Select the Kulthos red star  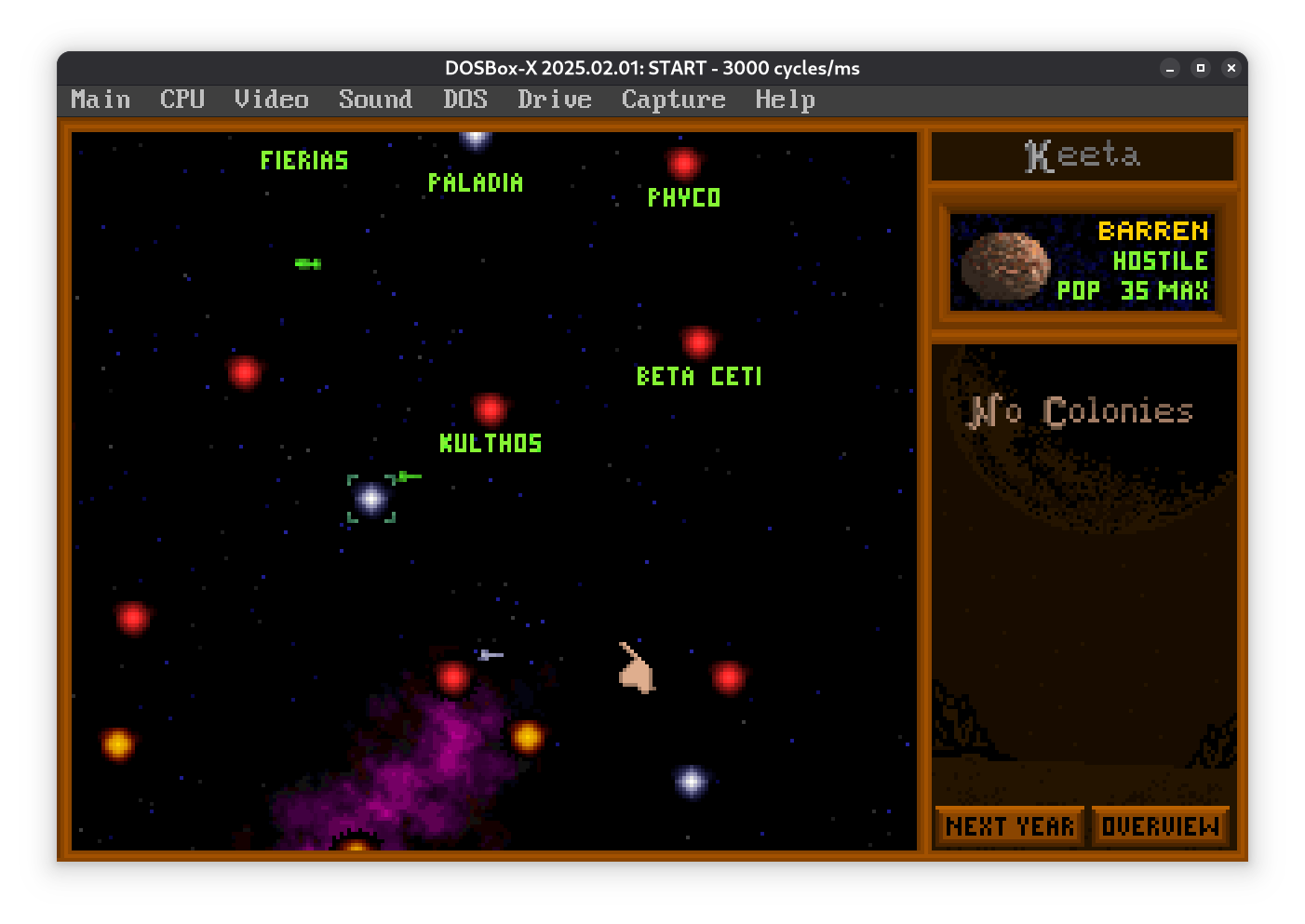coord(490,408)
